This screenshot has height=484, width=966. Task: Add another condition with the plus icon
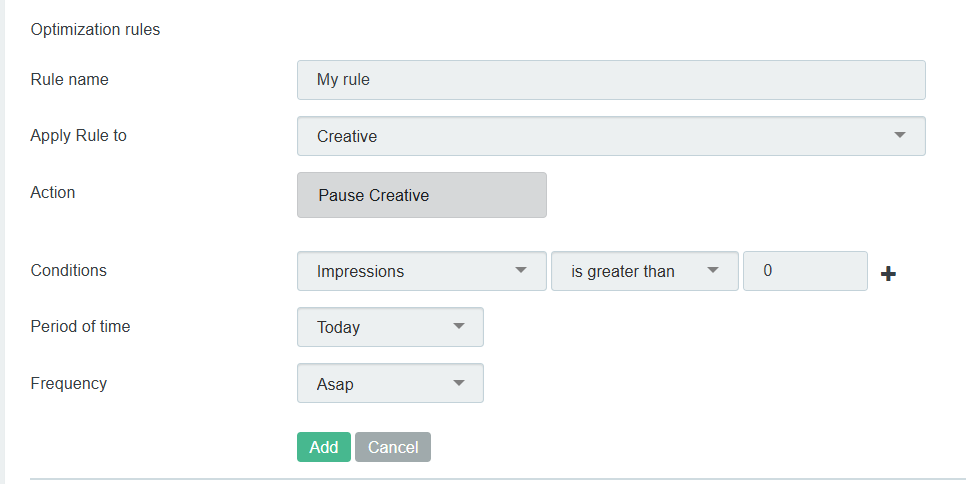coord(888,273)
